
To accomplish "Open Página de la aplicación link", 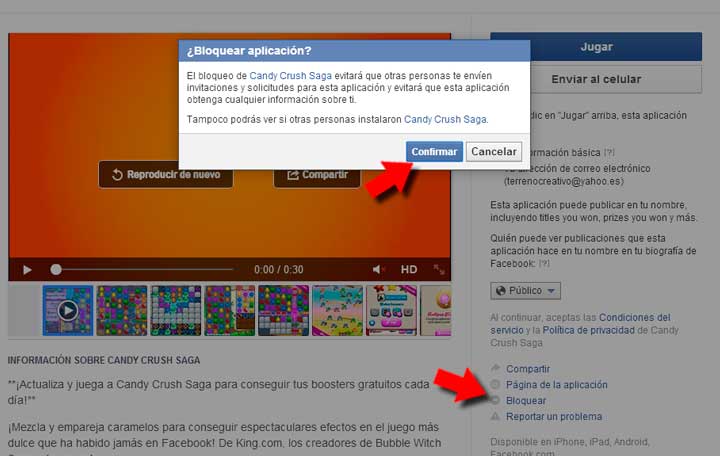I will pyautogui.click(x=556, y=385).
